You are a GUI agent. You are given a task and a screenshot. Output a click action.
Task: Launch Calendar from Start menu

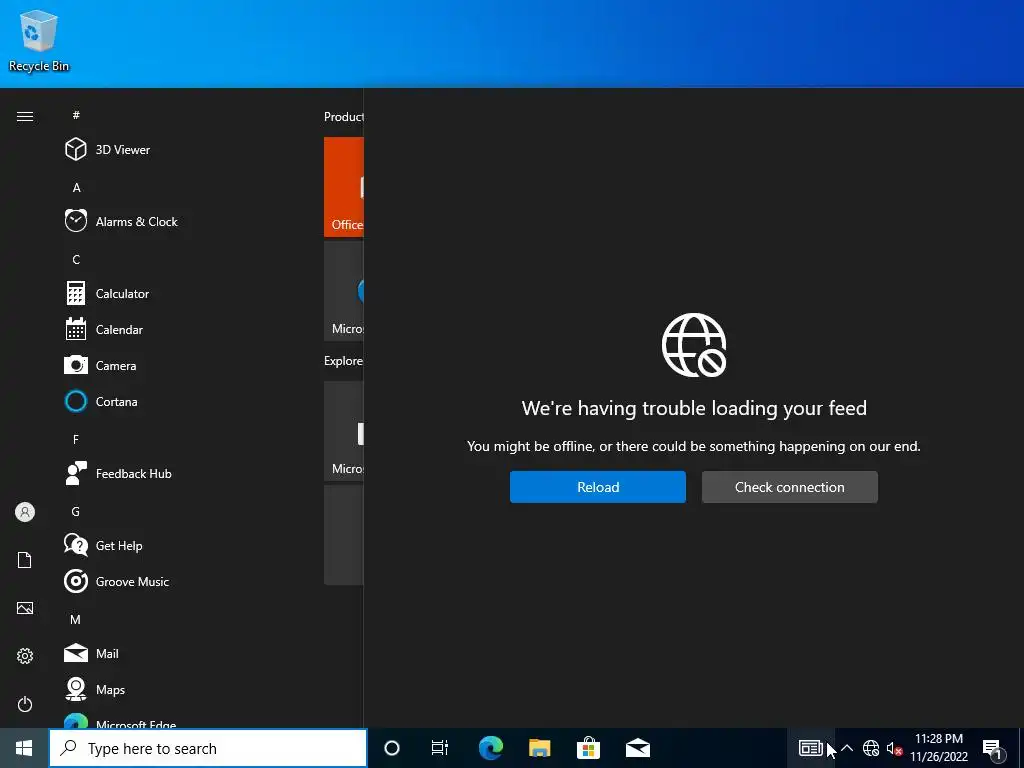click(103, 329)
